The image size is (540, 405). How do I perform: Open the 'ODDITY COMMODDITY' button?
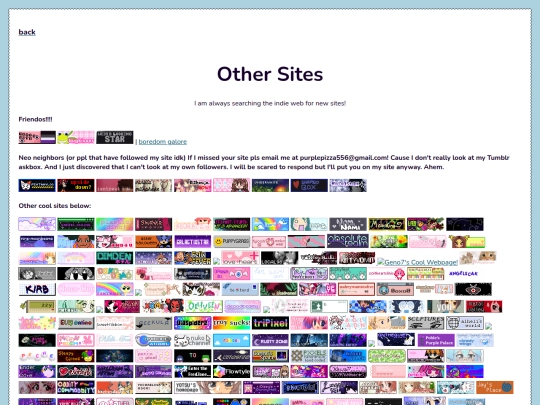76,387
